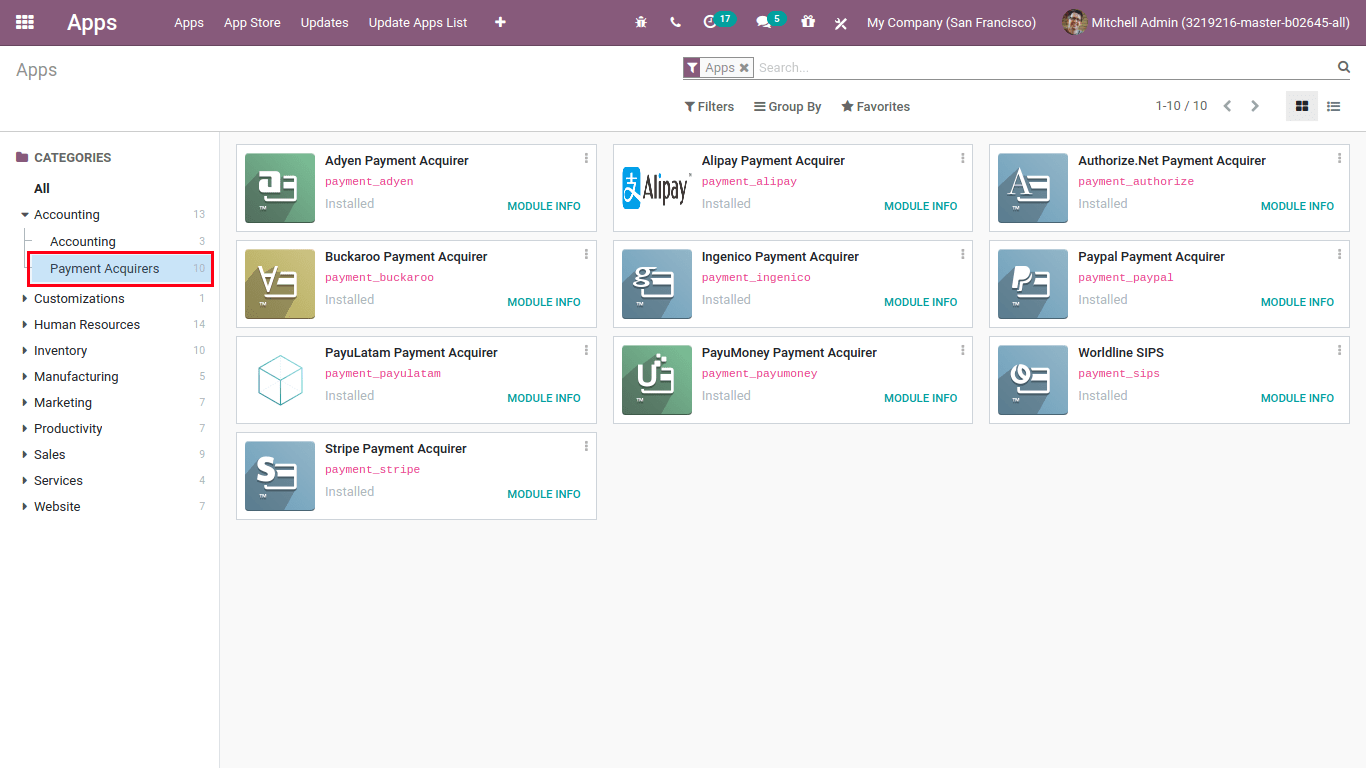
Task: Click the pager 1-10 / 10 text
Action: 1181,106
